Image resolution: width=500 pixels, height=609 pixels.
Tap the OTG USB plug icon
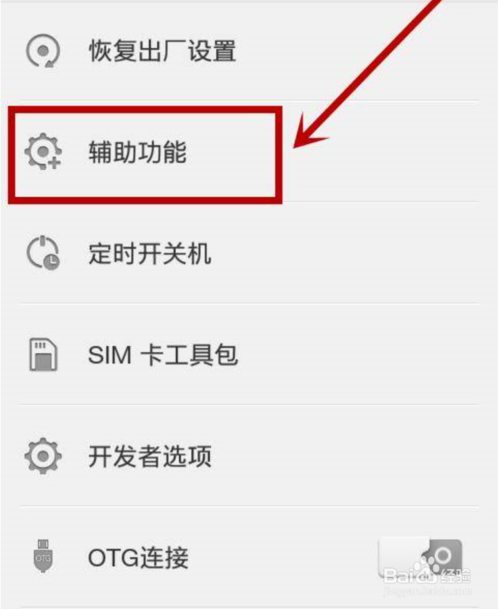click(43, 556)
